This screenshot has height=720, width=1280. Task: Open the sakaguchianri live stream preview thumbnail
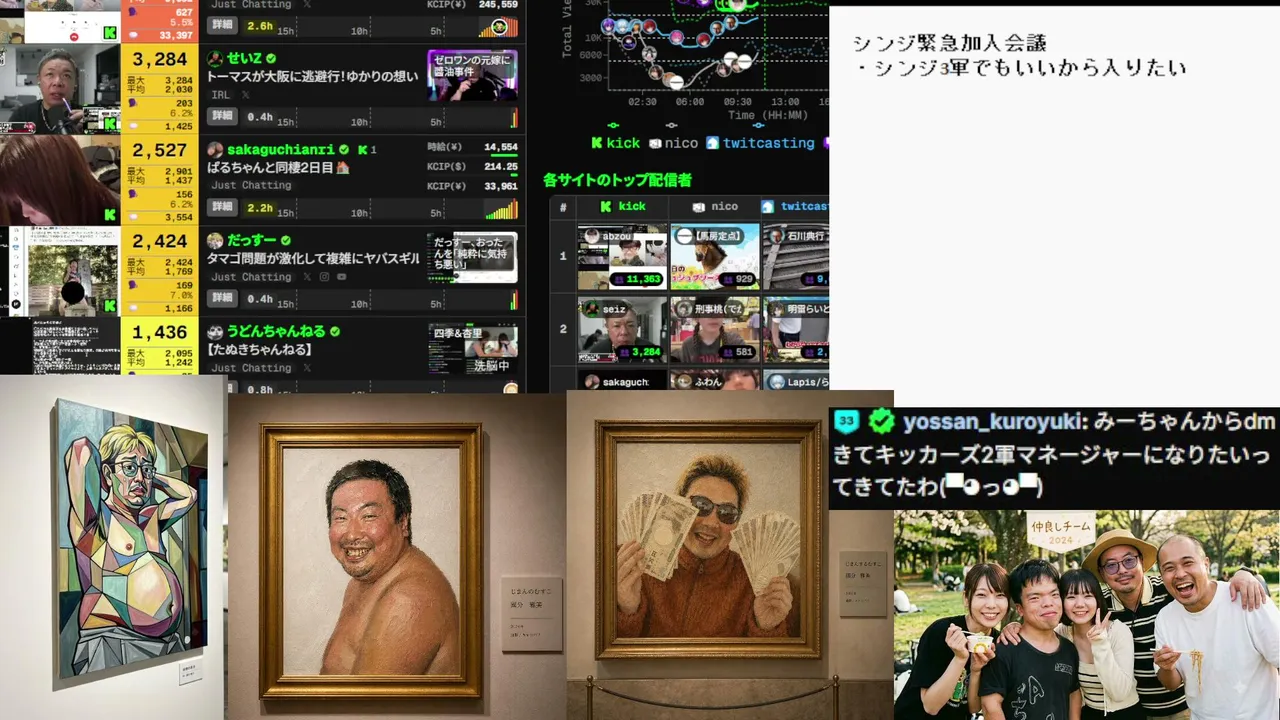pos(60,180)
